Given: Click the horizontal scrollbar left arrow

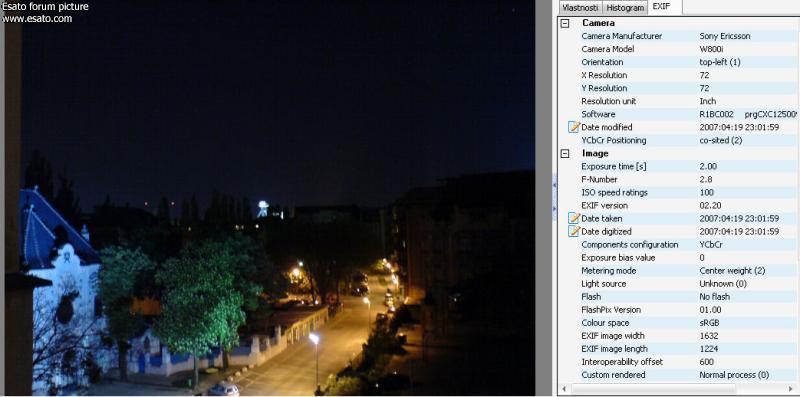Looking at the screenshot, I should (564, 389).
